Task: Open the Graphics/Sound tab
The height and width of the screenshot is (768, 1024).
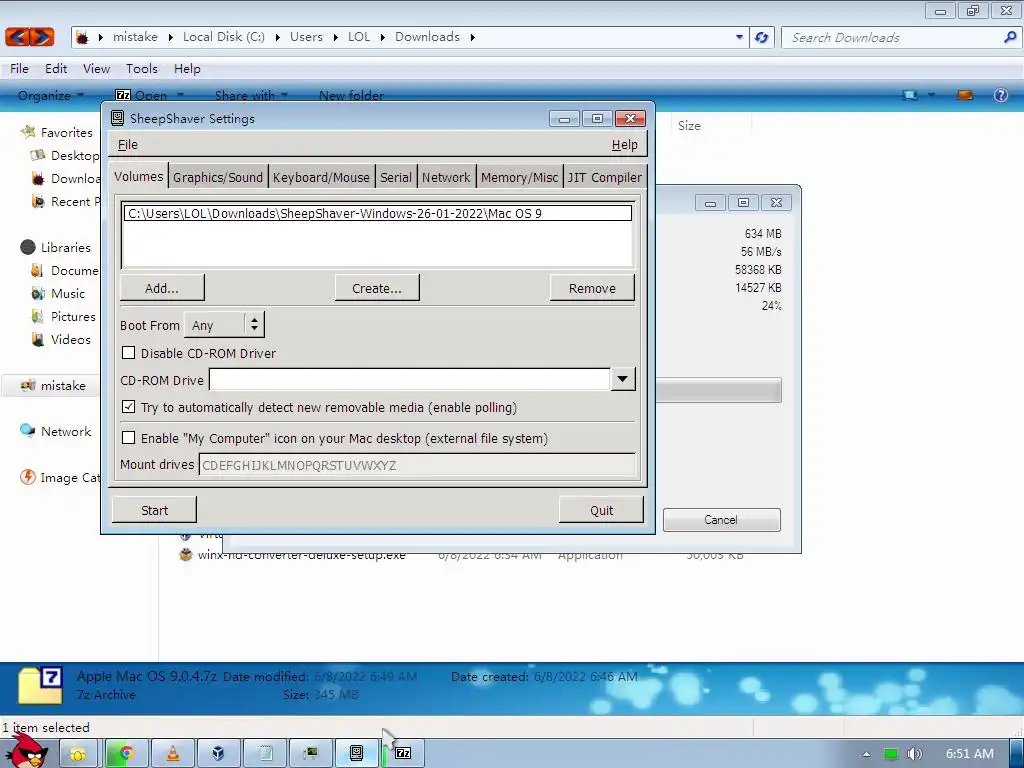Action: tap(217, 177)
